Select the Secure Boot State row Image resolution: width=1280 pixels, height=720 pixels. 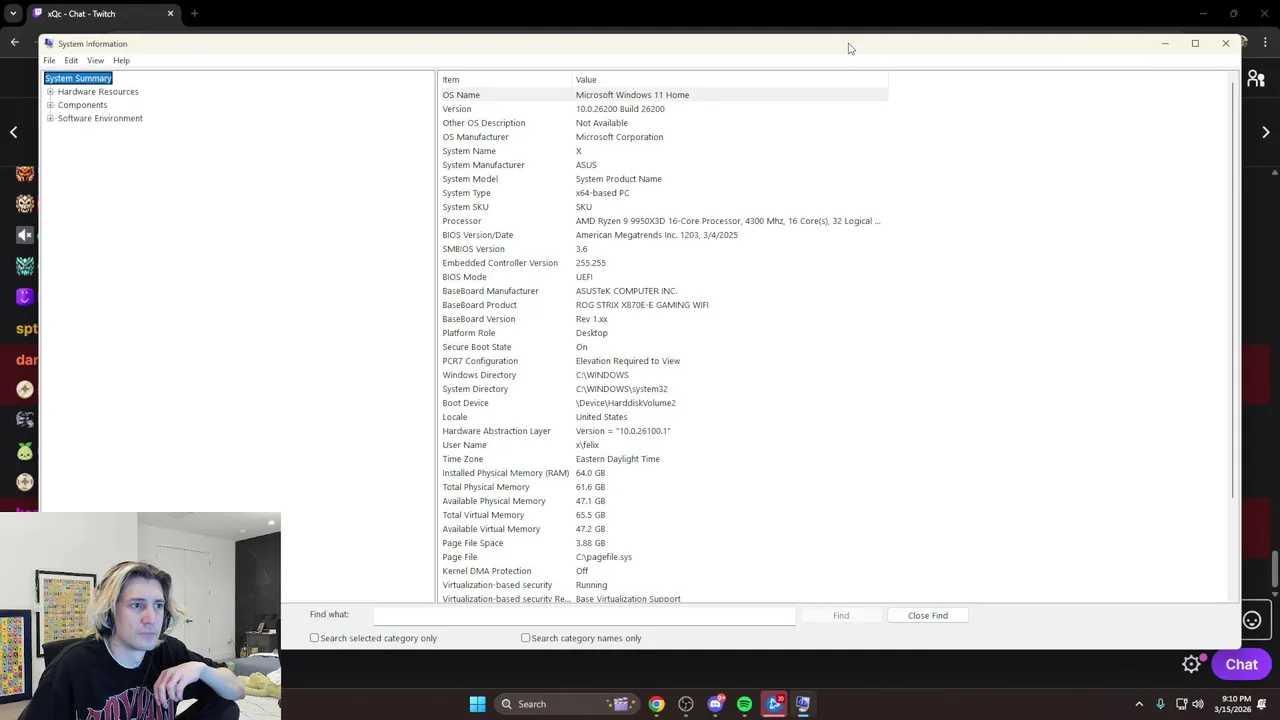point(664,347)
